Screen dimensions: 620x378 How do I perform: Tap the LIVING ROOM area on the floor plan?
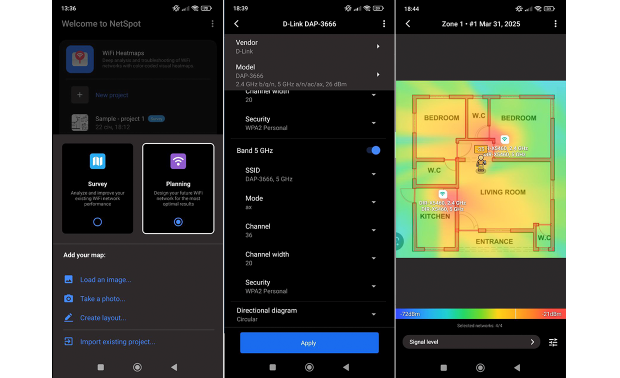(x=503, y=192)
